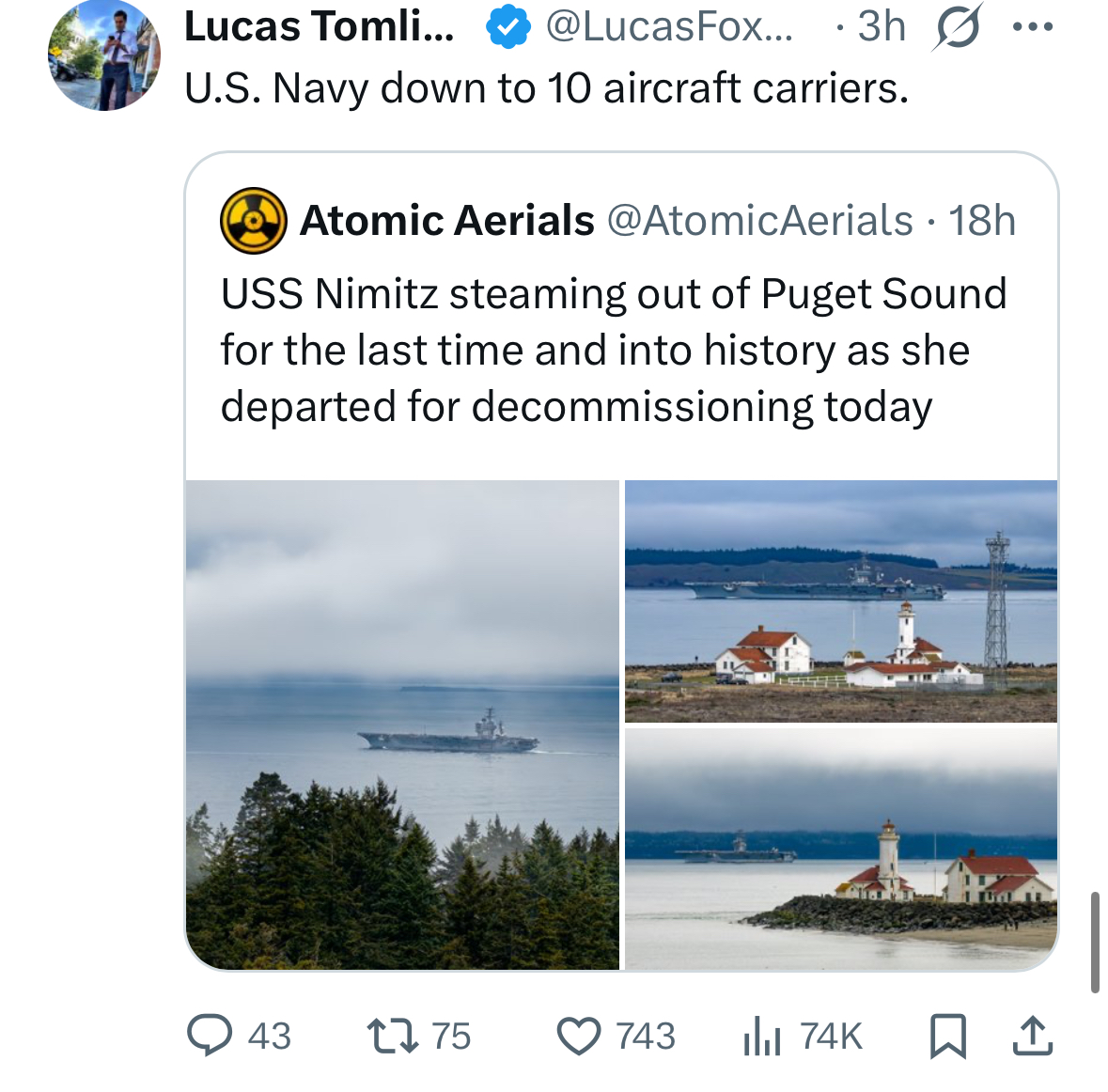Screen dimensions: 1108x1092
Task: Open the quoted USS Nimitz tweet text
Action: point(613,350)
